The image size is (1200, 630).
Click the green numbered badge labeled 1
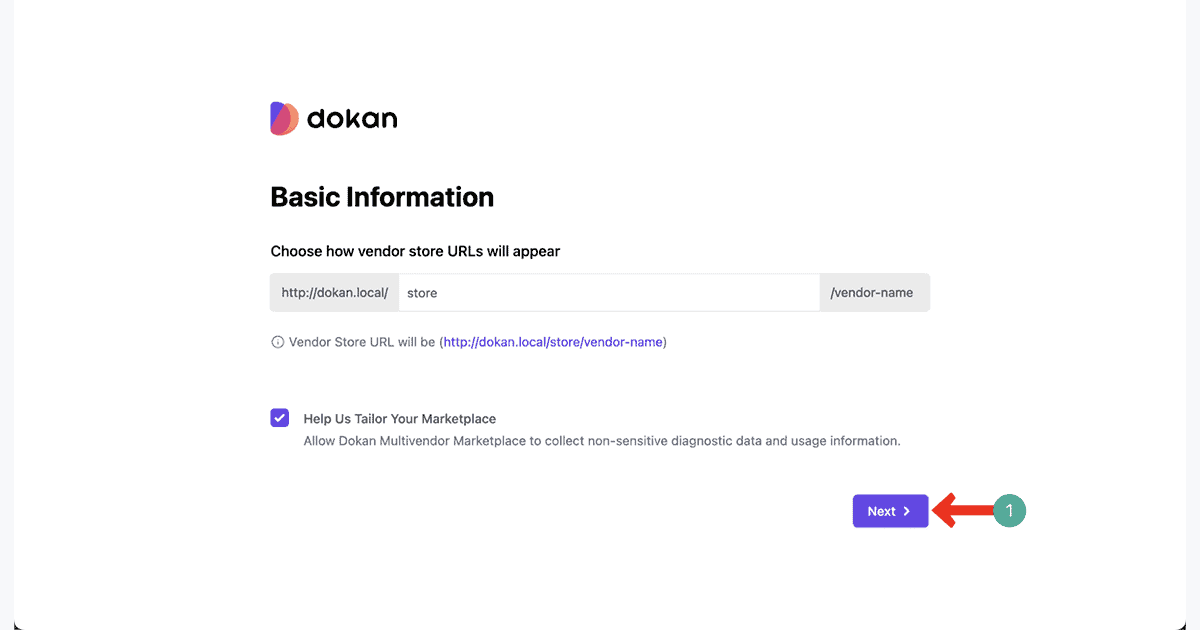(1010, 510)
